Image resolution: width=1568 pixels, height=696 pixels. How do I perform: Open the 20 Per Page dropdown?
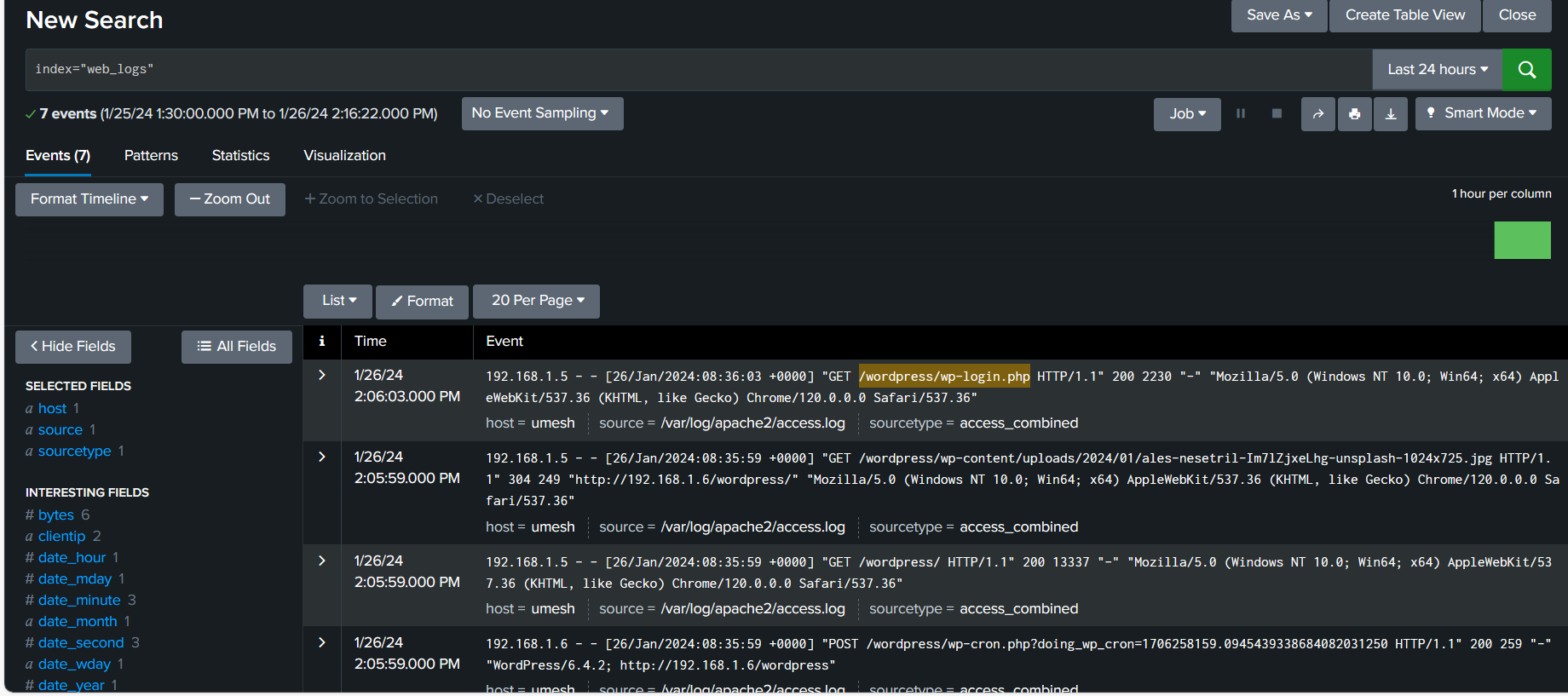click(536, 301)
